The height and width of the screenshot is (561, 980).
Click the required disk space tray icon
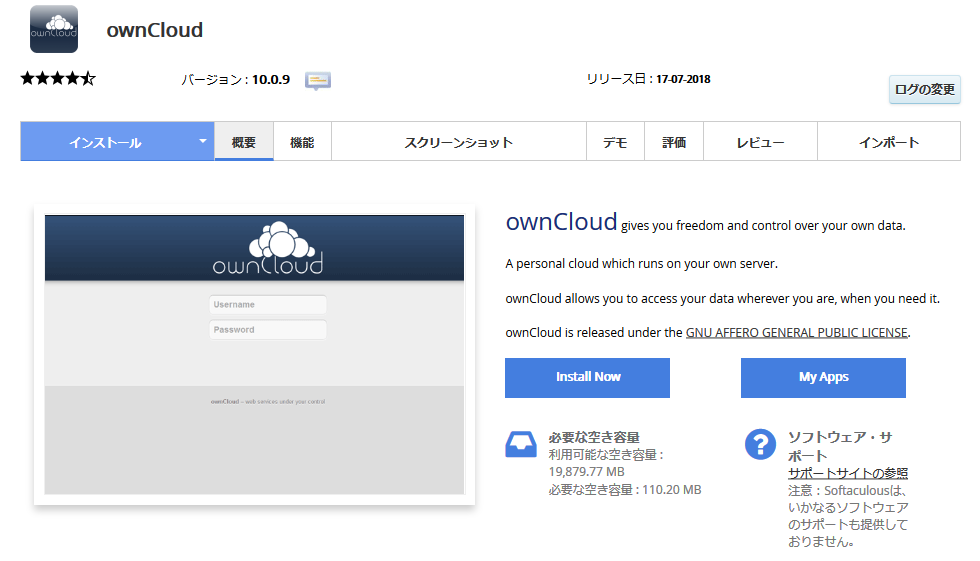click(x=521, y=444)
